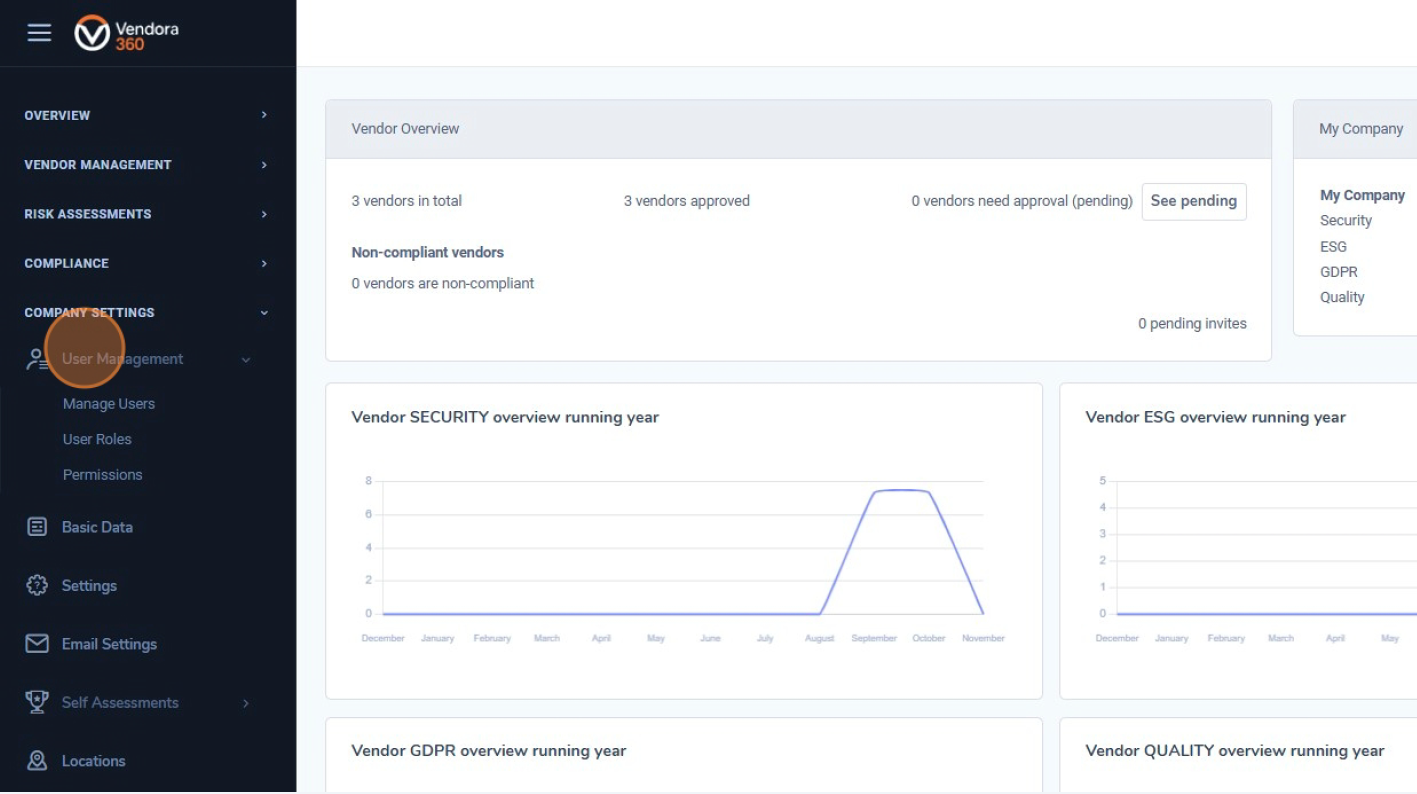
Task: Click the See pending button
Action: click(1193, 201)
